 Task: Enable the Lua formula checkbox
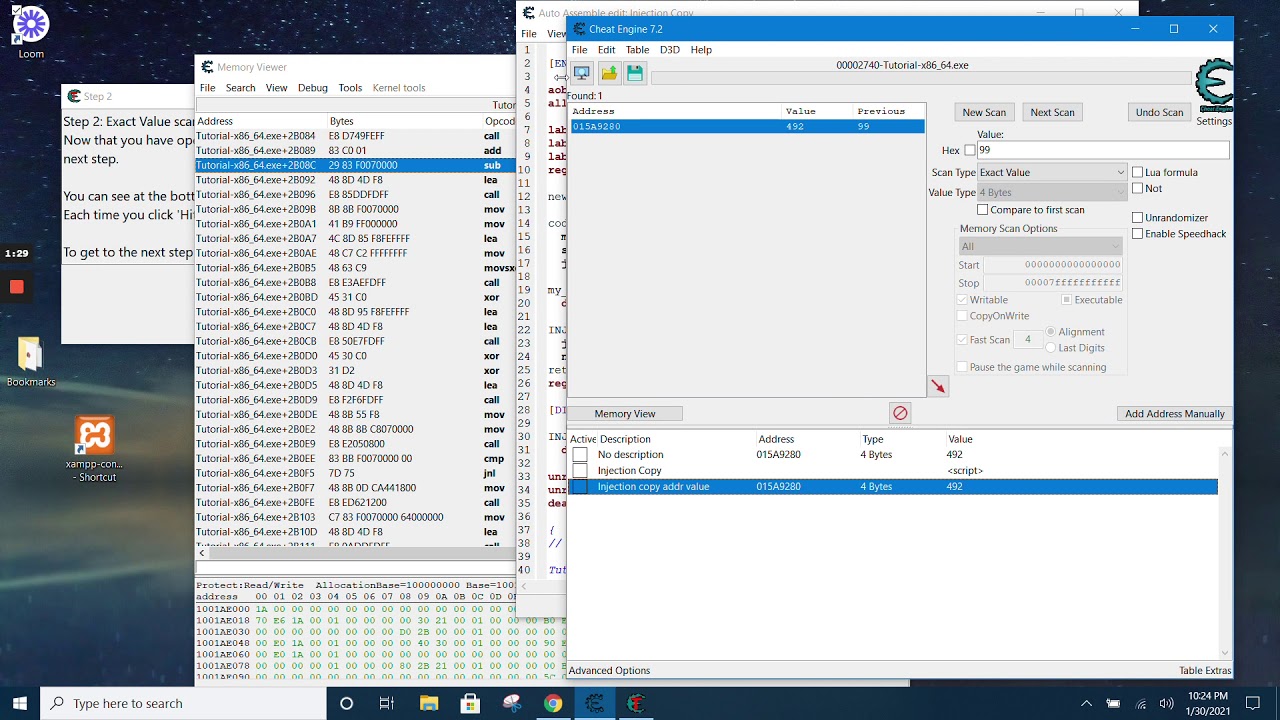tap(1137, 172)
